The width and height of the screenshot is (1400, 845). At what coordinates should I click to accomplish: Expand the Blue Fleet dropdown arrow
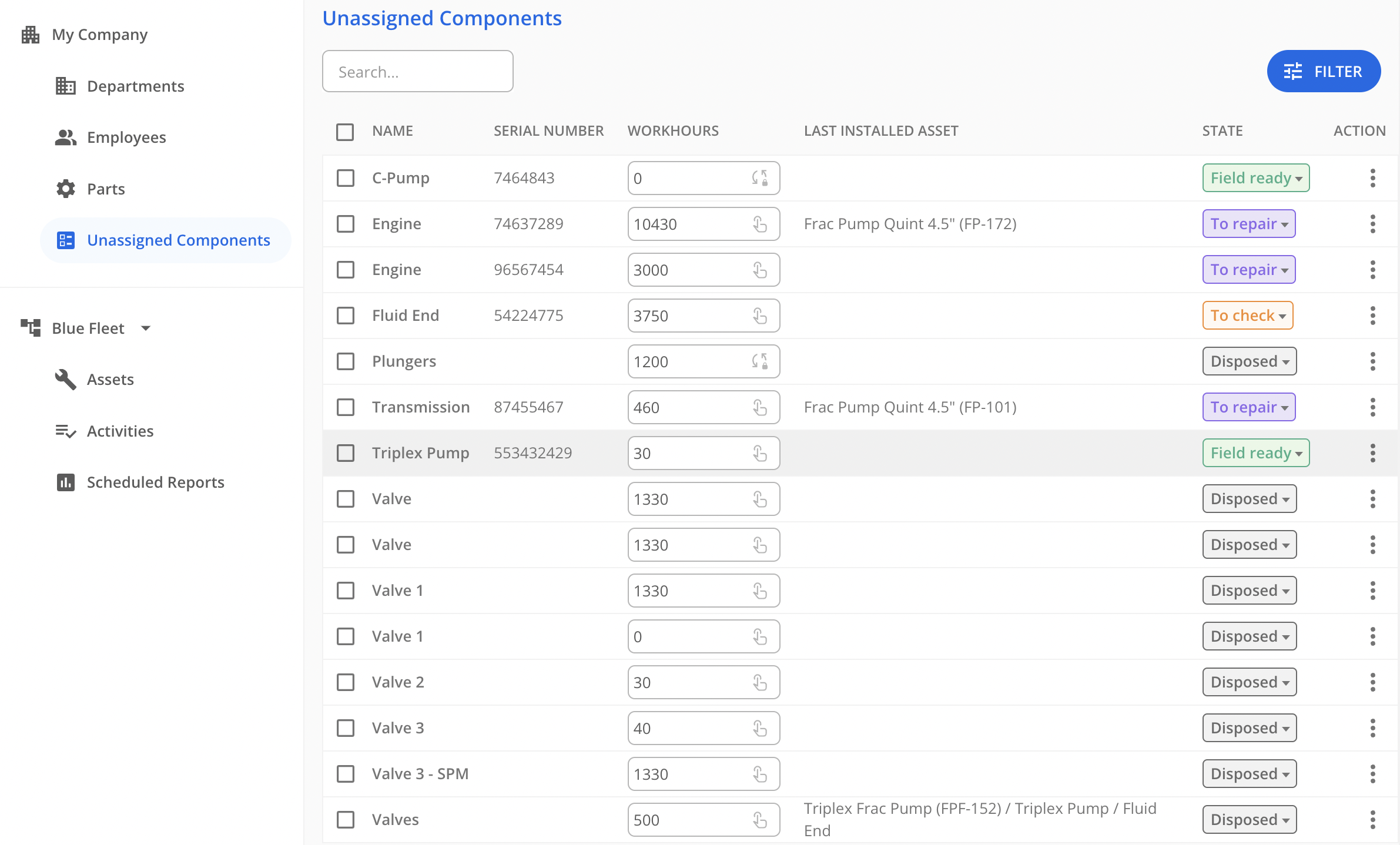coord(146,328)
